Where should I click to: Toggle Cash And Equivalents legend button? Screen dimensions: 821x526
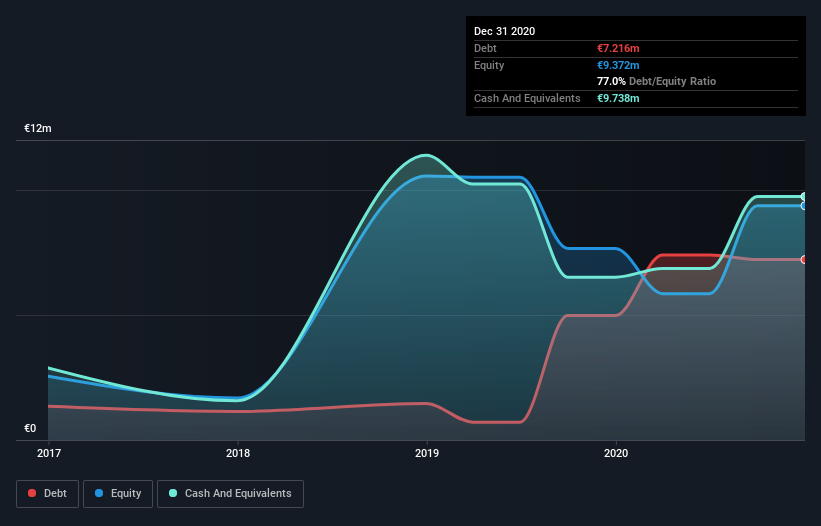pos(230,494)
